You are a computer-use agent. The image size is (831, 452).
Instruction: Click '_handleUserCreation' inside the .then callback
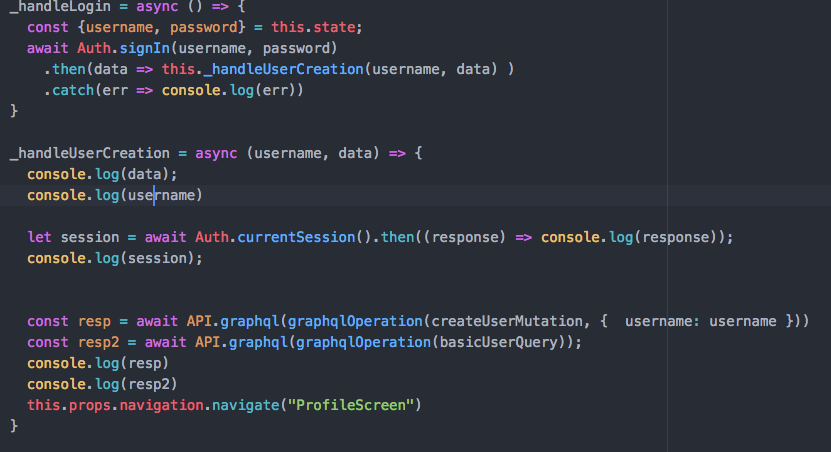[284, 69]
